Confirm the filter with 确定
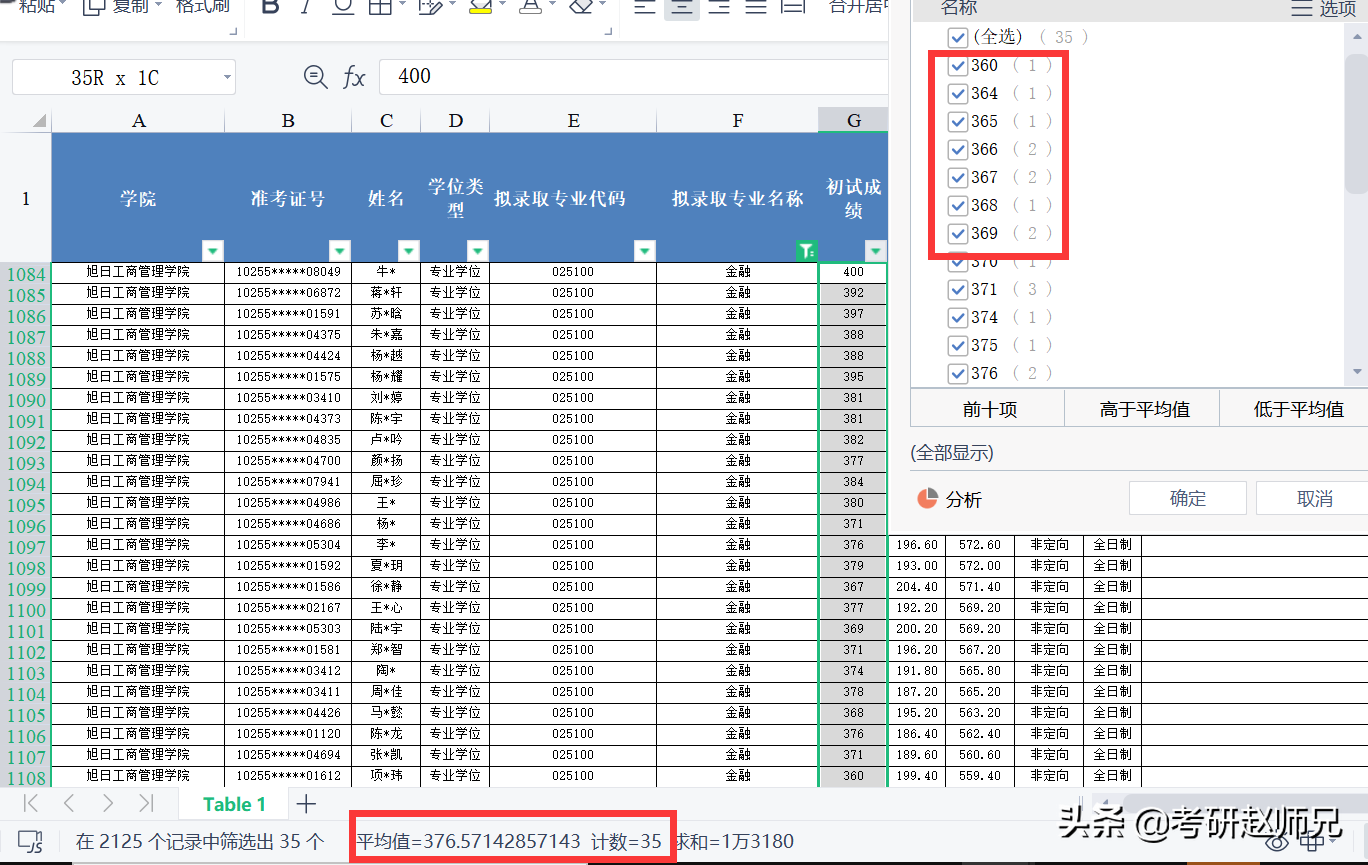The height and width of the screenshot is (865, 1368). [x=1187, y=497]
